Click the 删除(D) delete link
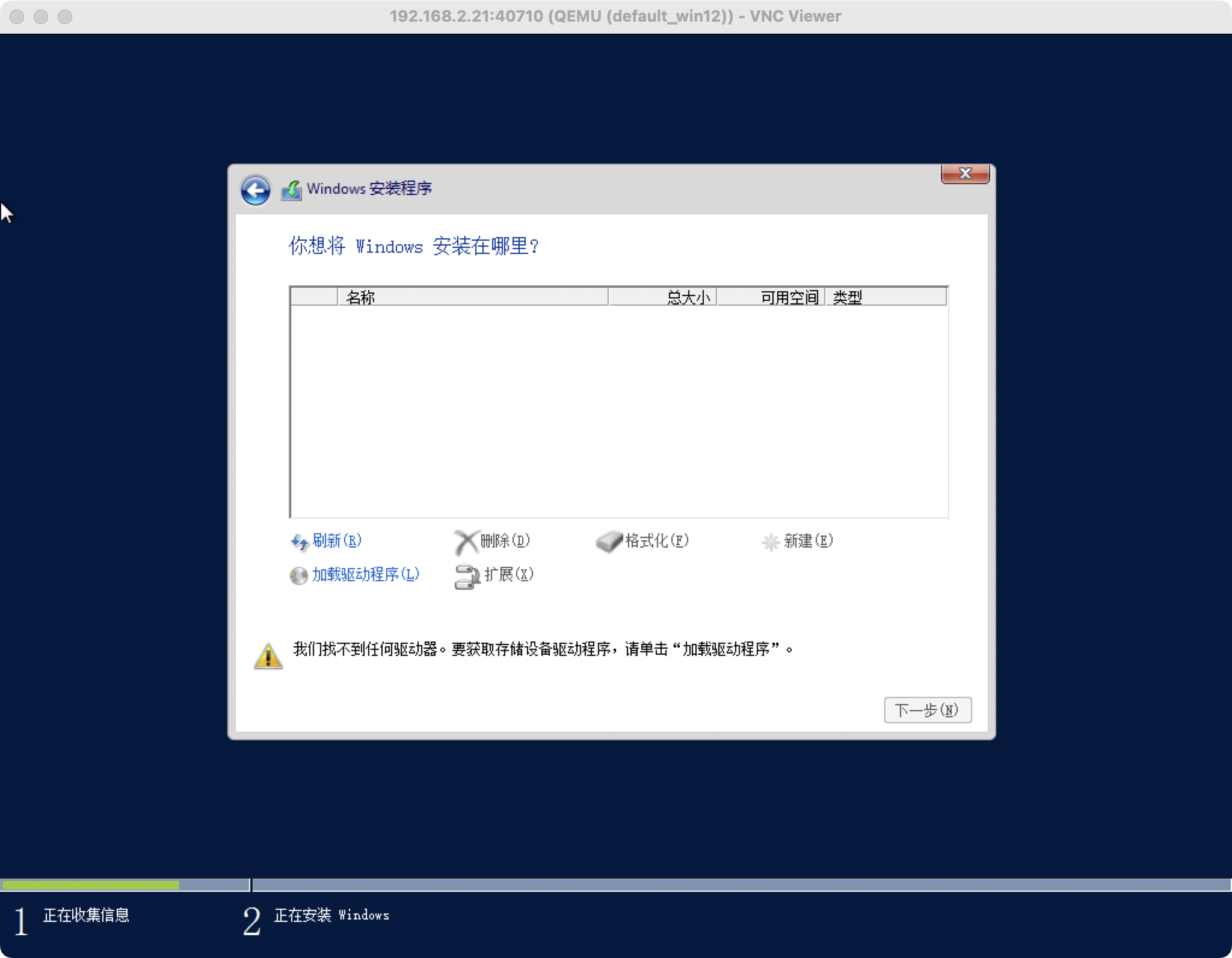 coord(505,540)
